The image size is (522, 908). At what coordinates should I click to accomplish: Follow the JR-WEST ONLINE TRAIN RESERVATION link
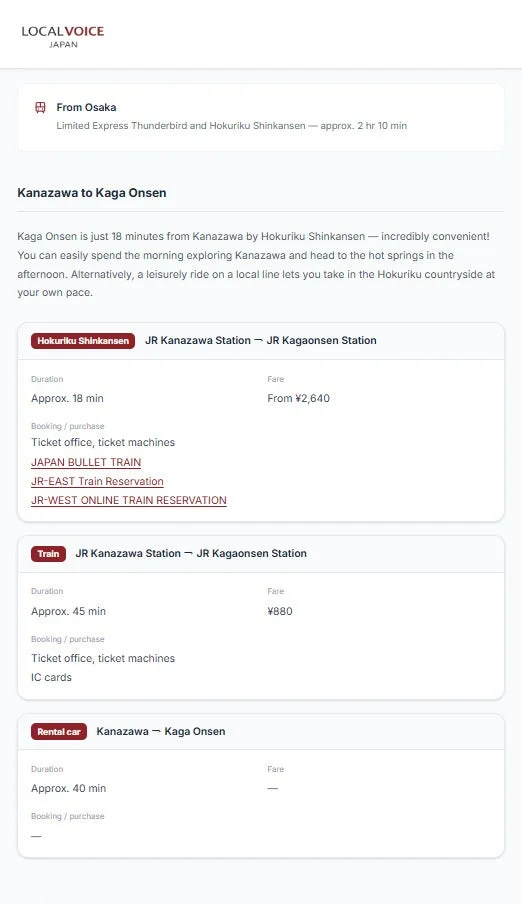click(x=129, y=500)
